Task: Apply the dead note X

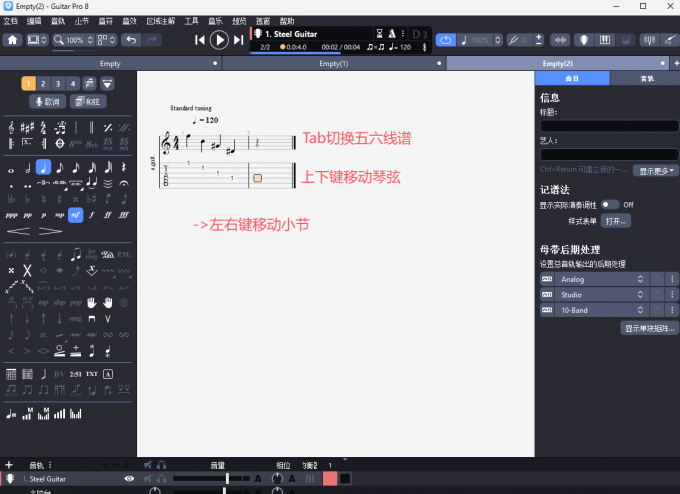Action: (27, 271)
